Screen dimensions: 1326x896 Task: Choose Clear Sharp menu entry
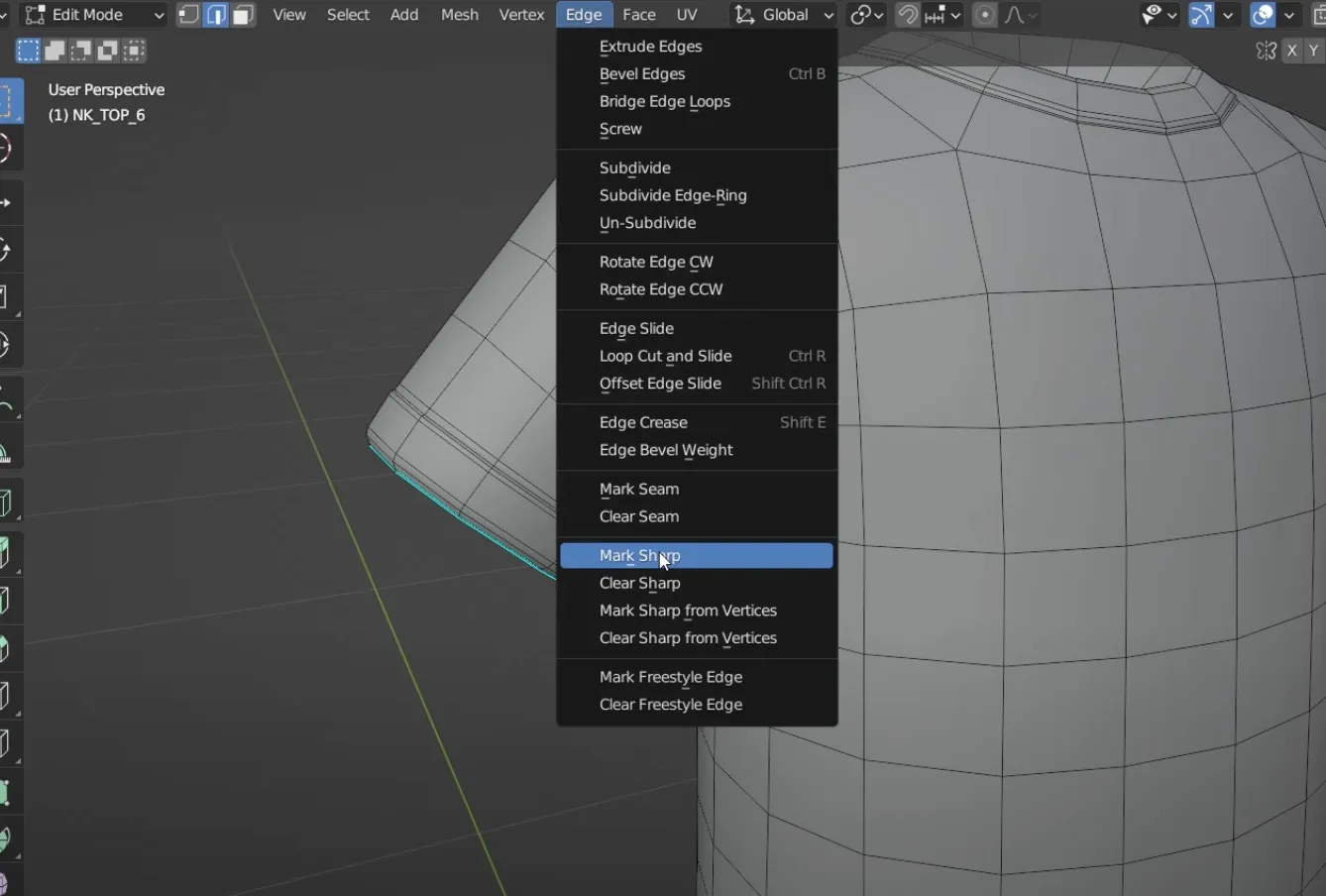point(697,584)
